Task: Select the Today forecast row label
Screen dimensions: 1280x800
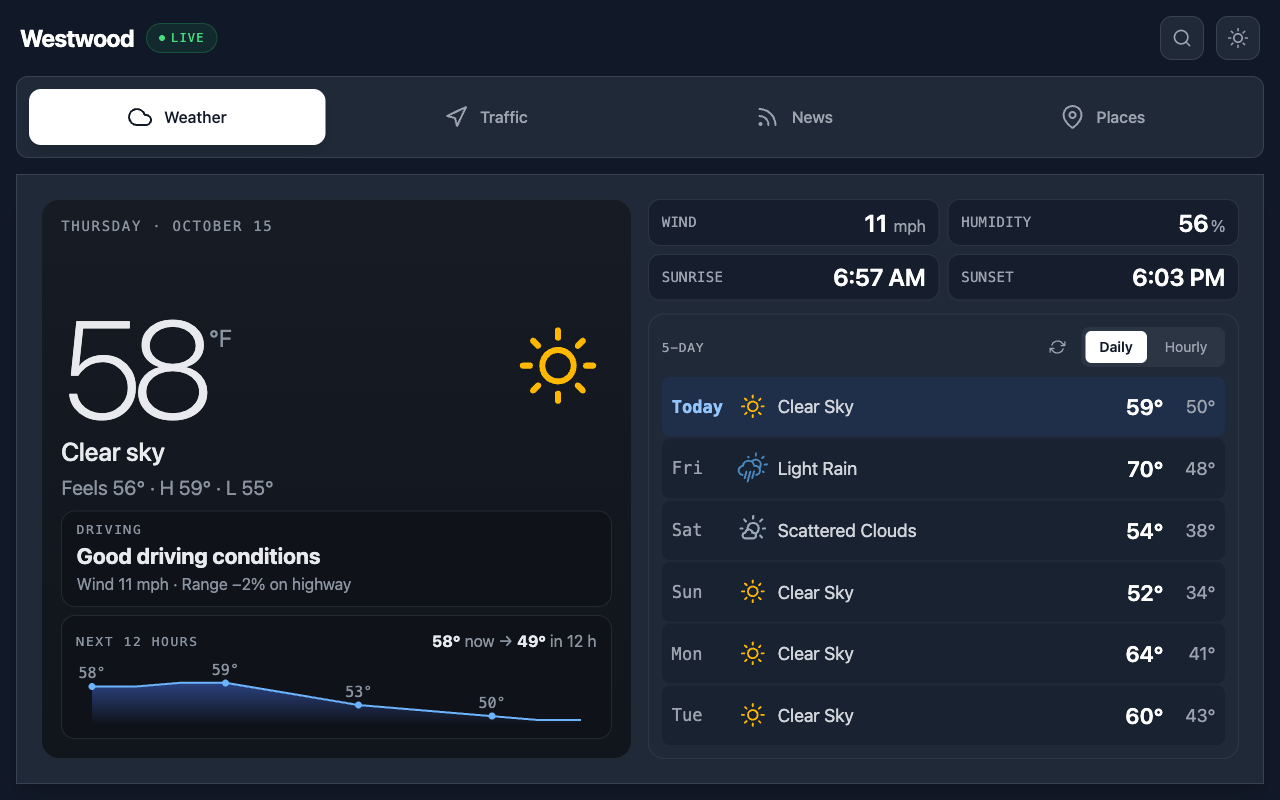Action: (x=697, y=407)
